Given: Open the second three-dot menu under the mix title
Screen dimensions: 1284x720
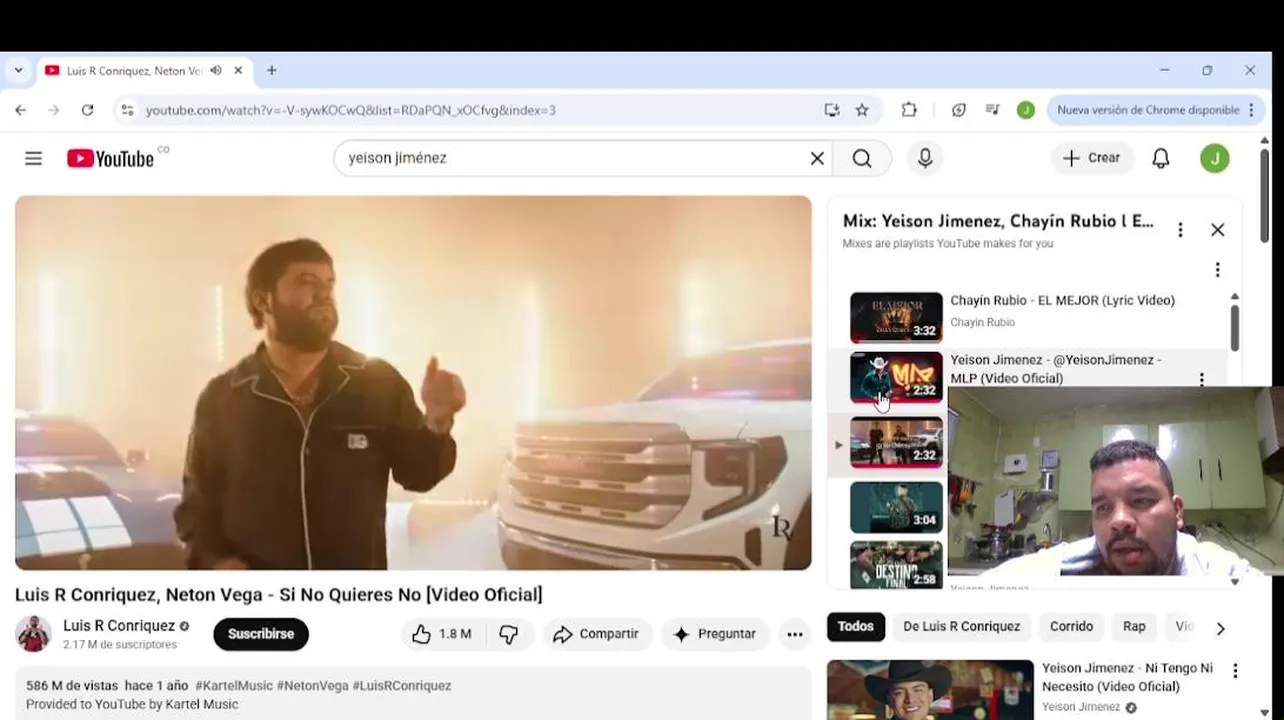Looking at the screenshot, I should (1217, 270).
